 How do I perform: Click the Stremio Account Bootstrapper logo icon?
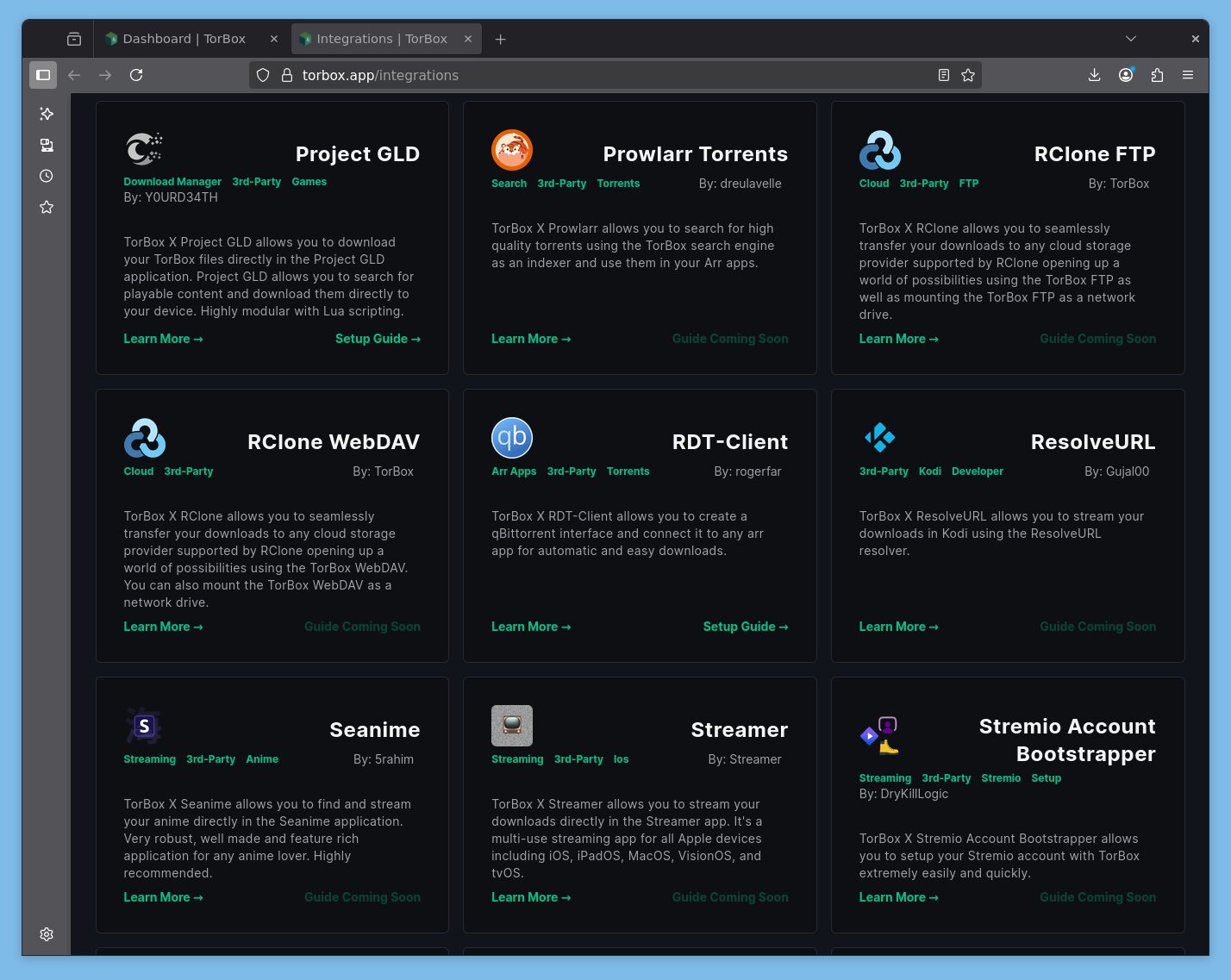point(879,735)
